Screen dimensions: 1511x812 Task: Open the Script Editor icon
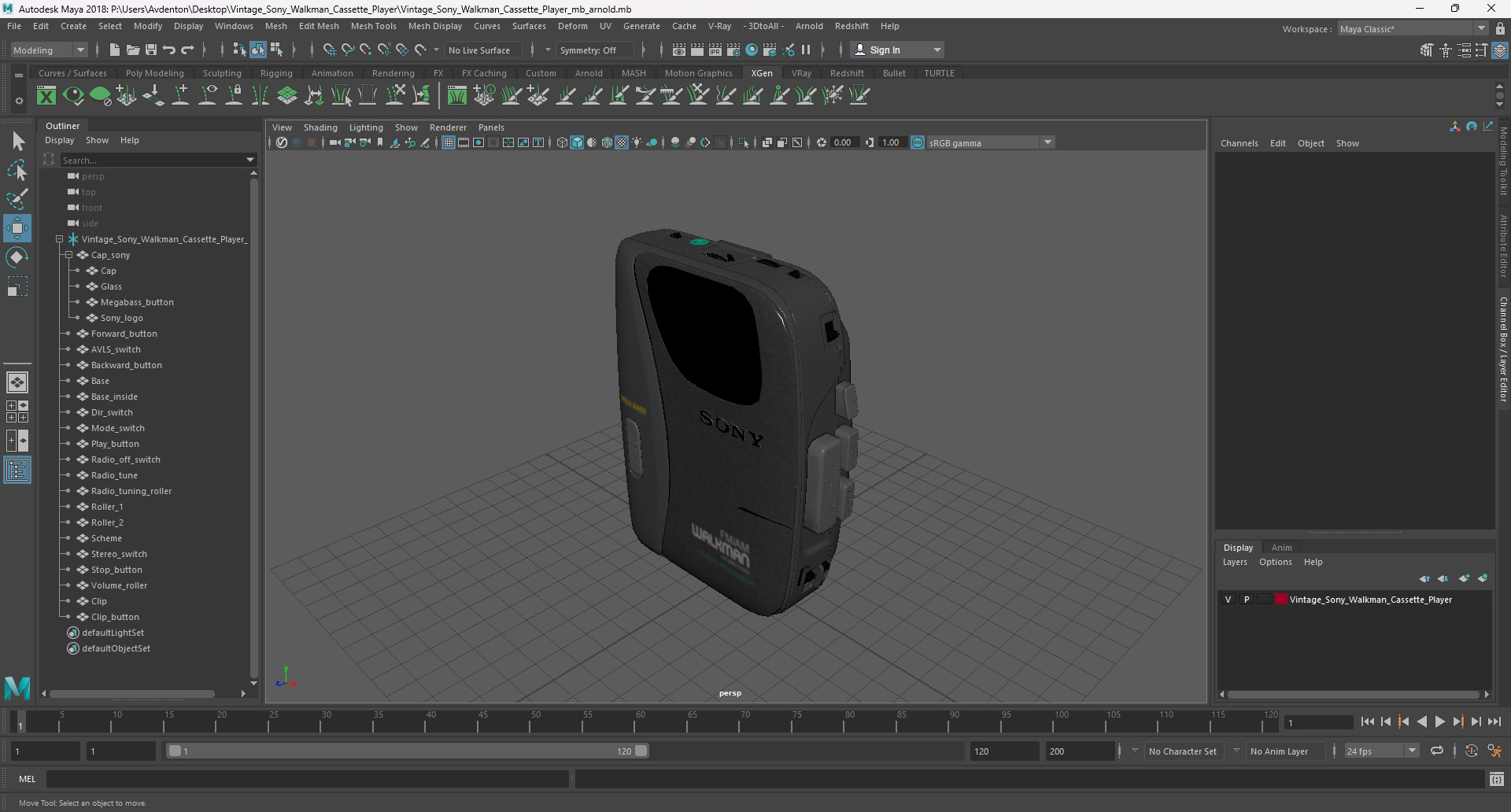coord(1497,779)
